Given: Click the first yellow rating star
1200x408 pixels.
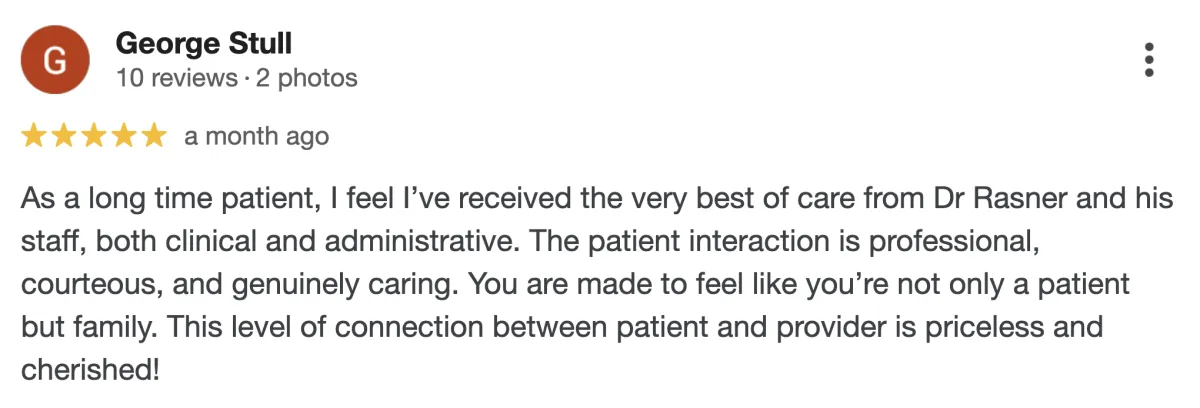Looking at the screenshot, I should (x=34, y=136).
